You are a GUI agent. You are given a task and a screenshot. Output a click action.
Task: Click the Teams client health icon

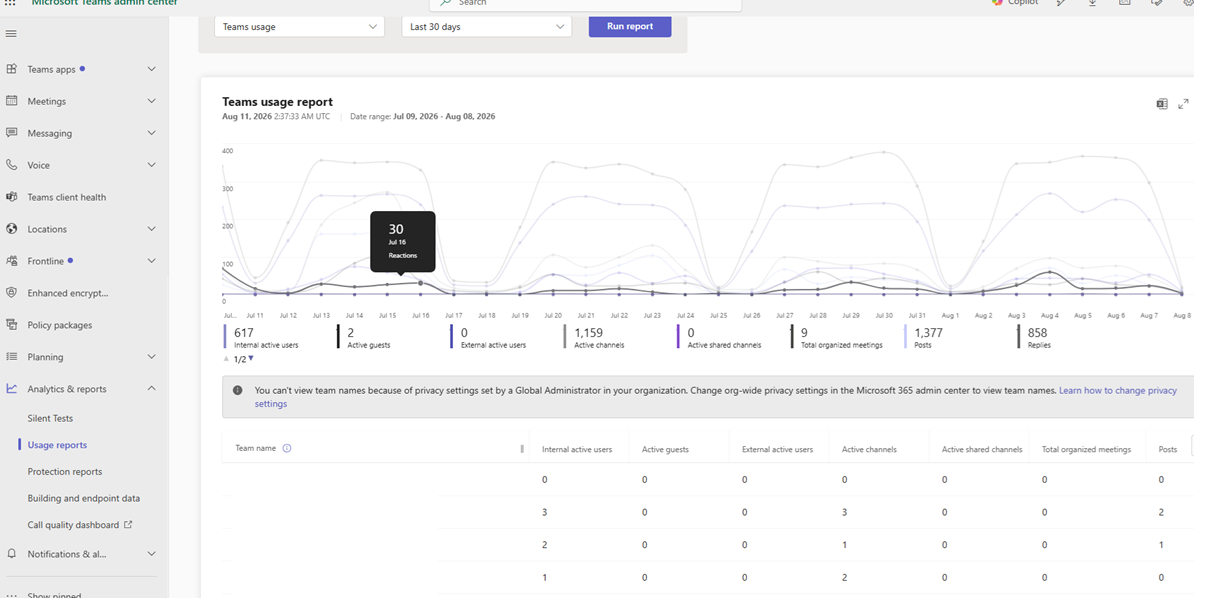click(12, 197)
